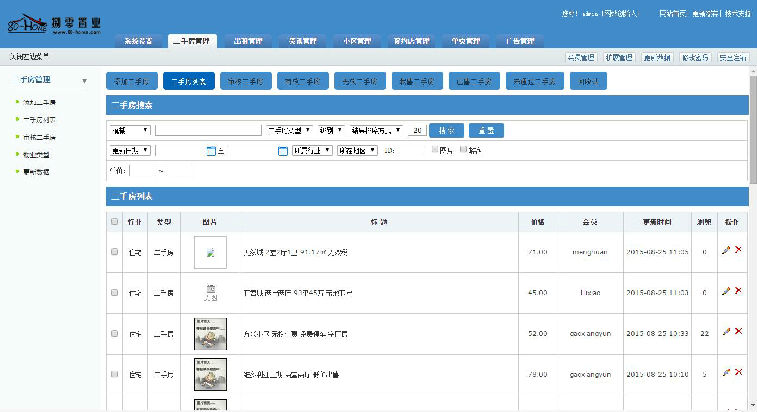Edit the listing priced 52.00
The width and height of the screenshot is (757, 412).
coord(726,331)
